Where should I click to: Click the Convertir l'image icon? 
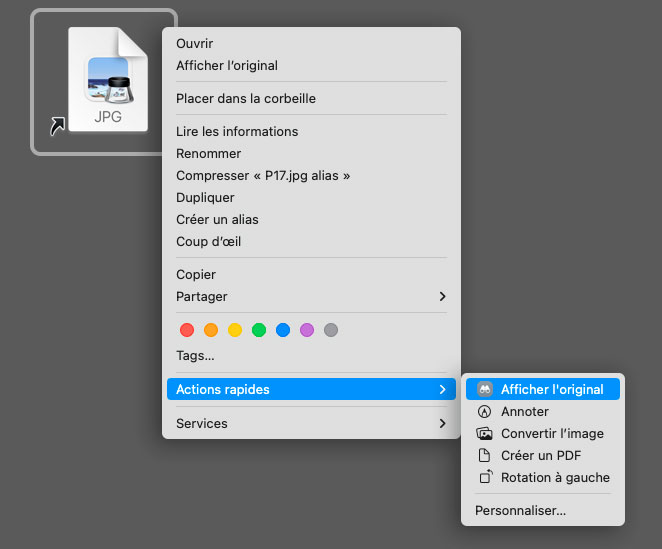click(x=484, y=434)
